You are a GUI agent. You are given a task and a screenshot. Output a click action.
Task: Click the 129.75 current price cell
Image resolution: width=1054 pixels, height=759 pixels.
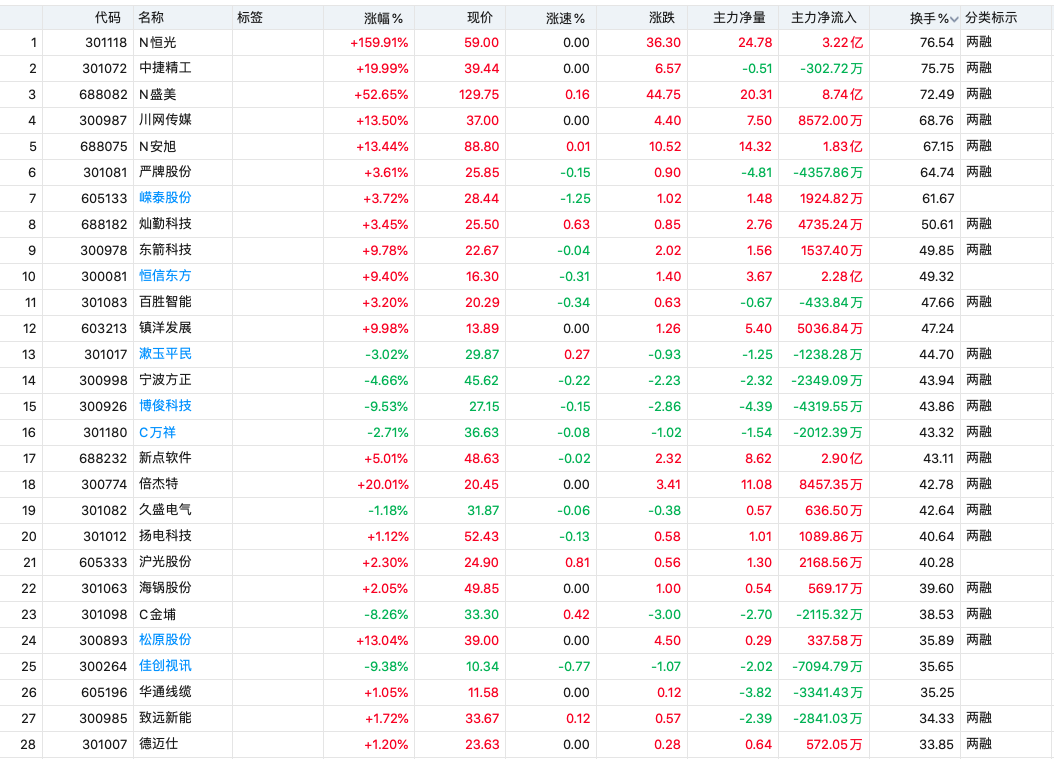479,94
